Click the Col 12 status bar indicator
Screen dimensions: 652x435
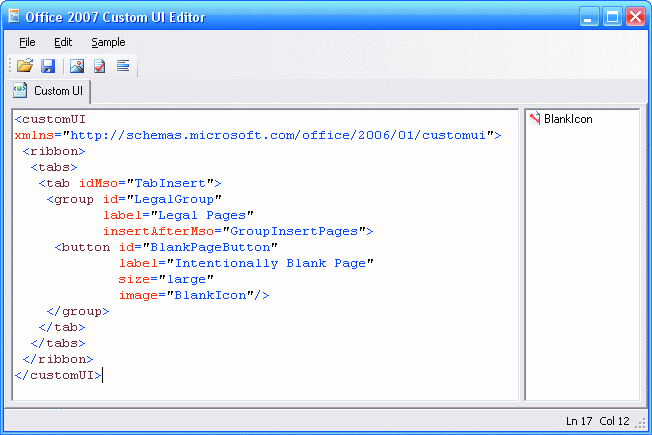pos(615,421)
